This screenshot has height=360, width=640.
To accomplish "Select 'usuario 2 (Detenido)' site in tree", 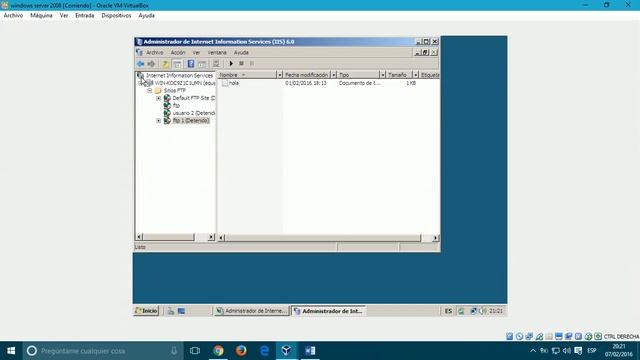I will (193, 113).
